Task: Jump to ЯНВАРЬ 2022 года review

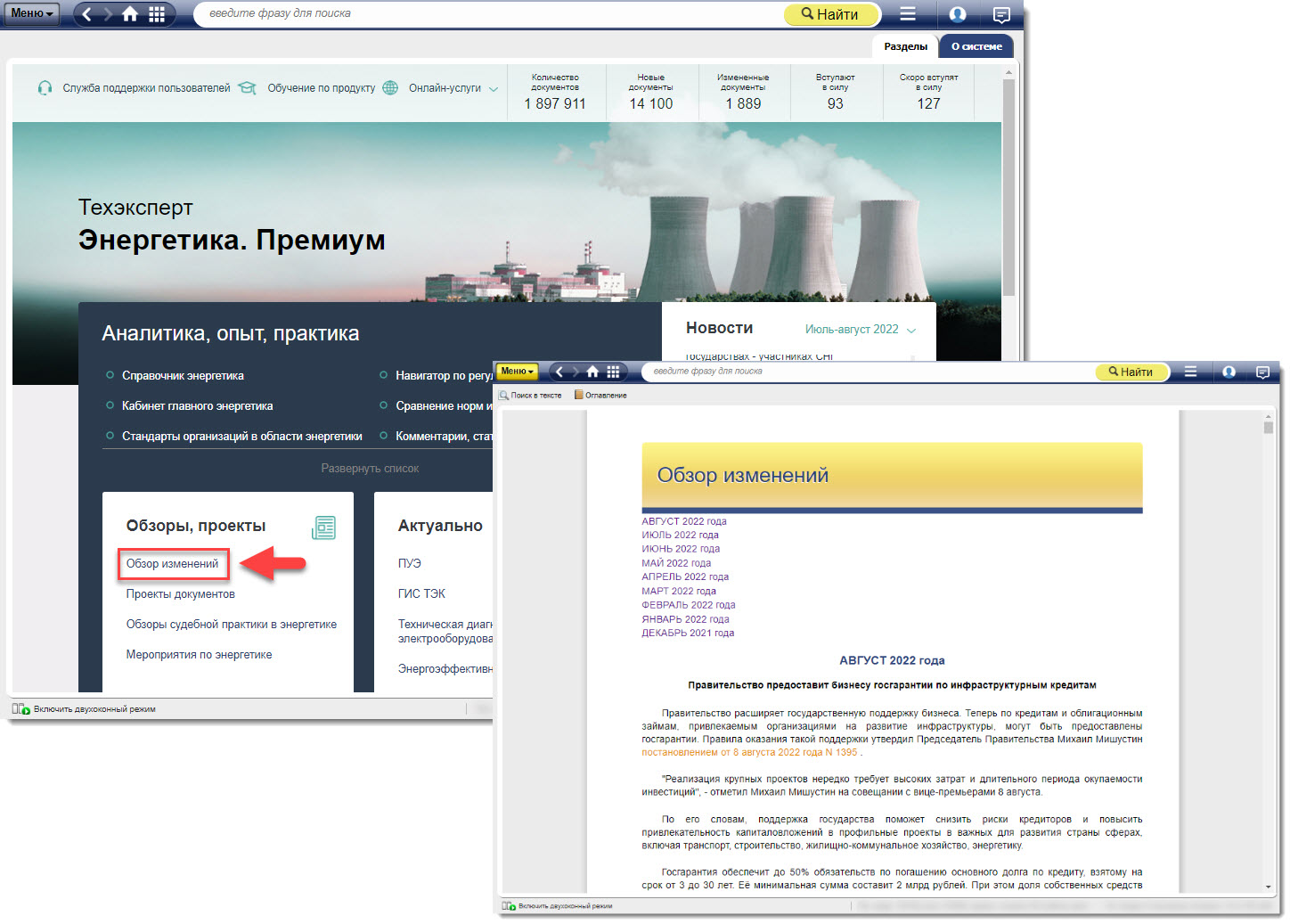Action: coord(685,619)
